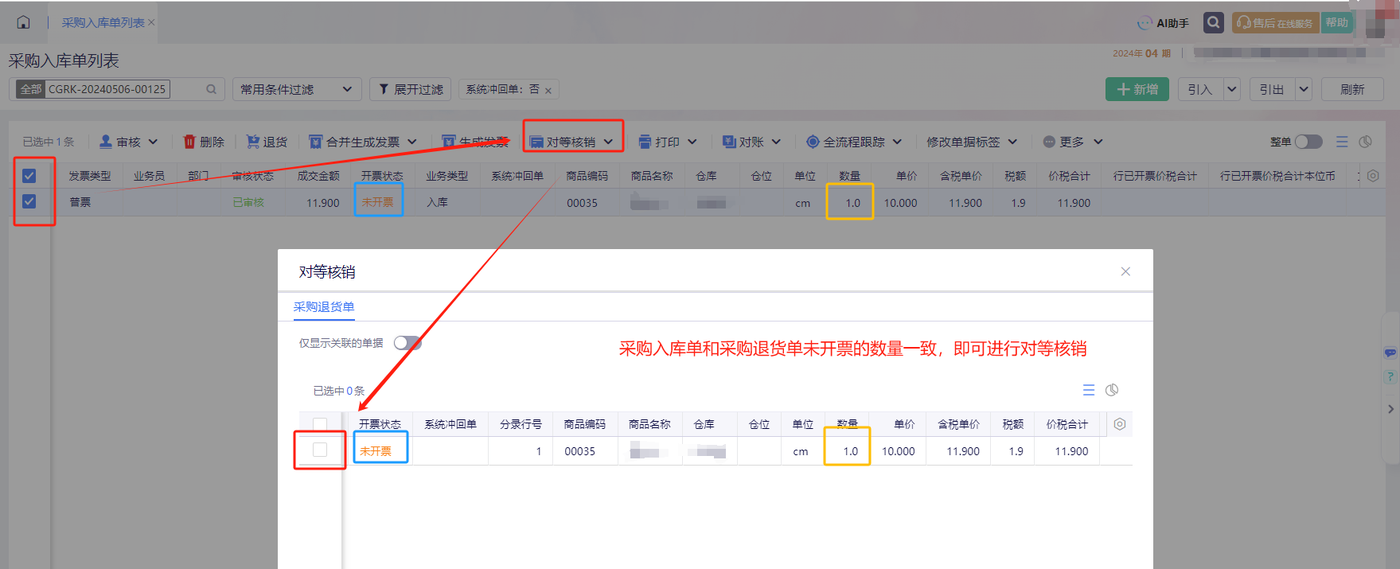Image resolution: width=1400 pixels, height=569 pixels.
Task: Open the 对等核销 toolbar dropdown
Action: (571, 142)
